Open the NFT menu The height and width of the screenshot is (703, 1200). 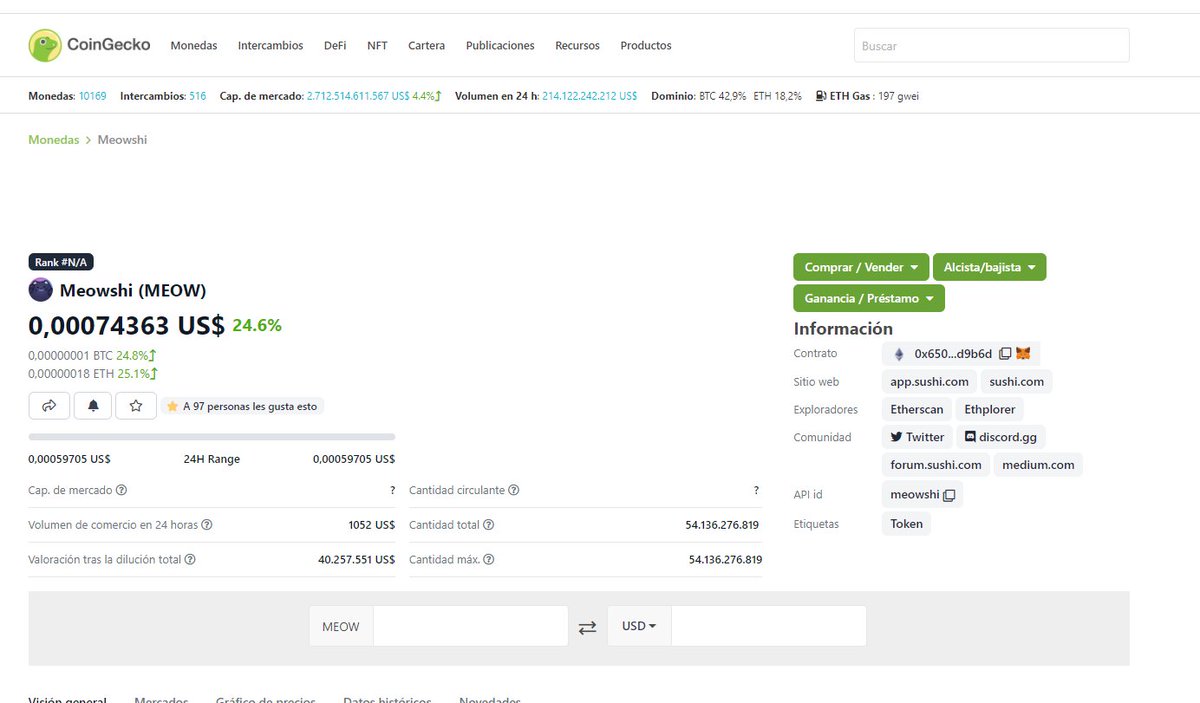(x=377, y=46)
